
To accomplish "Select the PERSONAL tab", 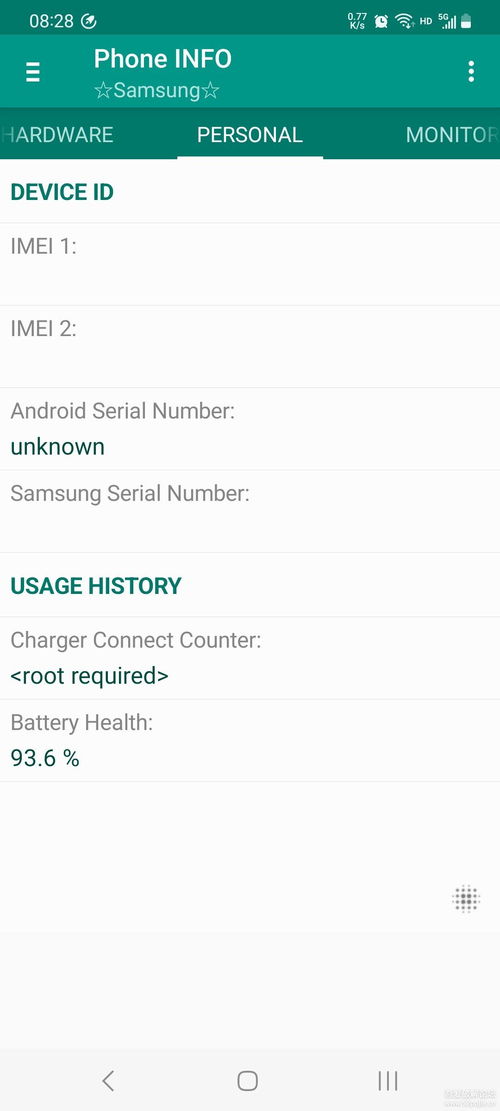I will pos(250,135).
